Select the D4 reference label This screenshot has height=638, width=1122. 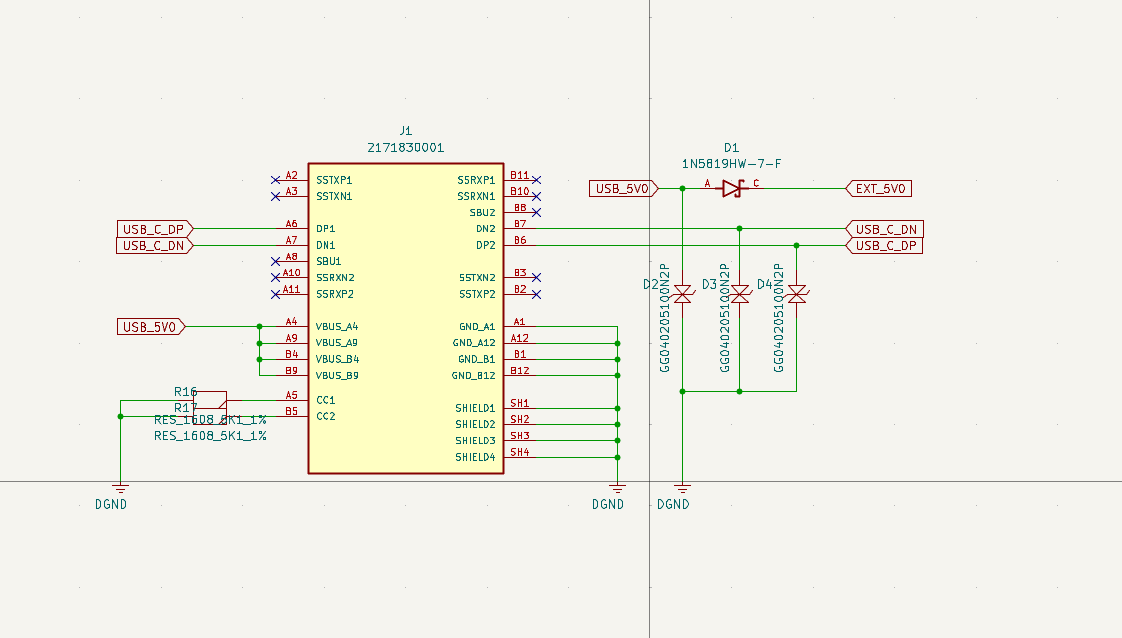point(765,285)
